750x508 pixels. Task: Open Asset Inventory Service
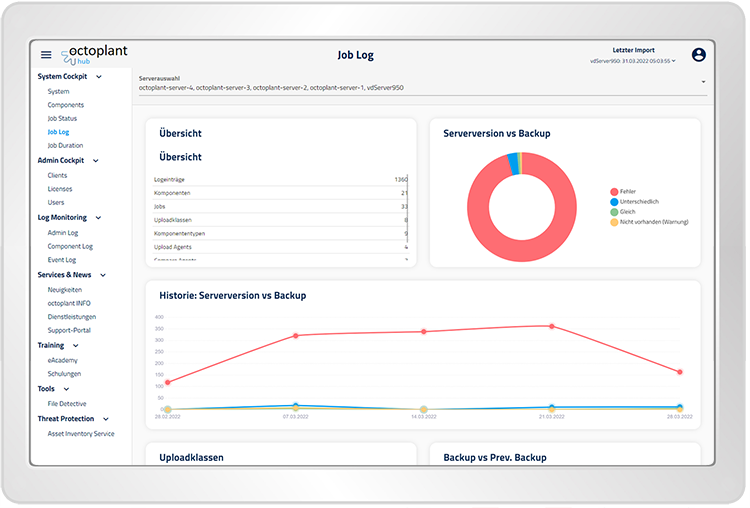tap(81, 434)
